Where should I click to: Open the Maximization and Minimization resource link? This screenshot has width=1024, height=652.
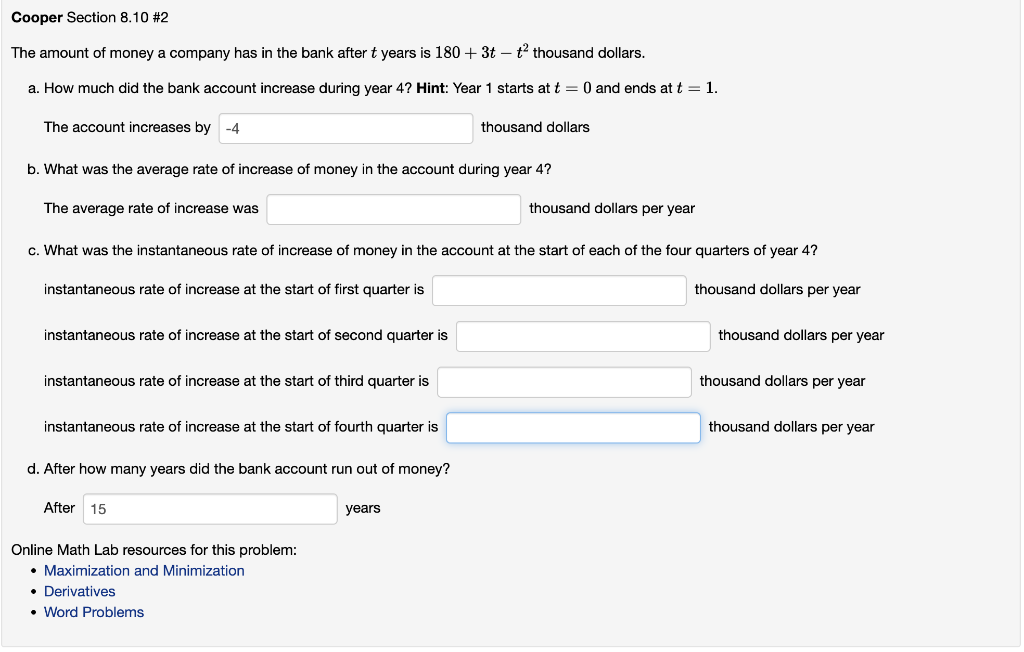pyautogui.click(x=144, y=570)
